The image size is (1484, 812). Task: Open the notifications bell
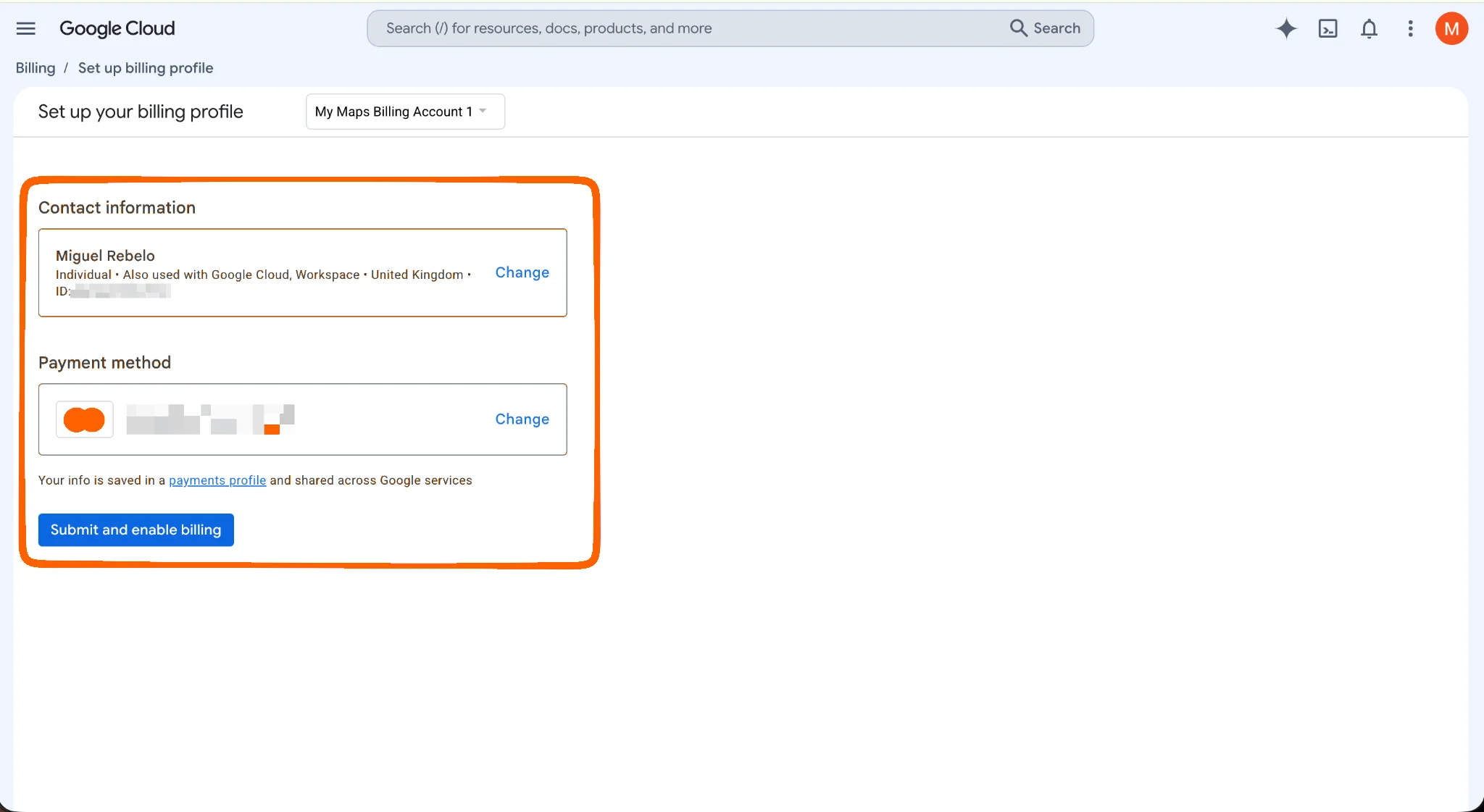[1369, 28]
